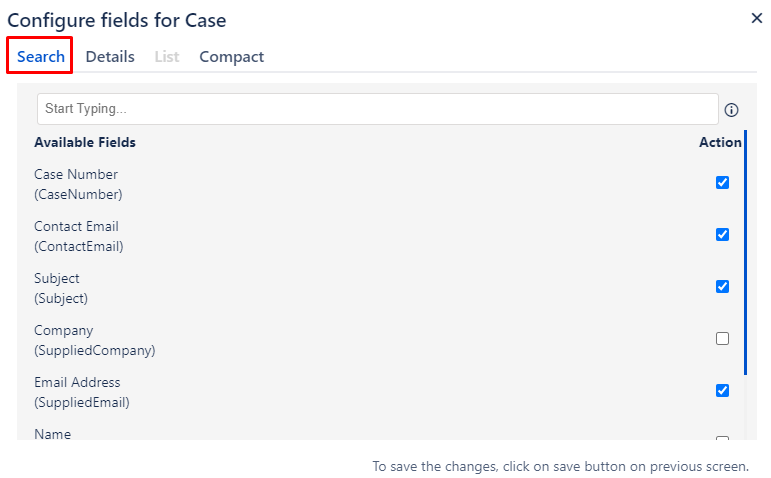This screenshot has height=478, width=771.
Task: Click the Company (SuppliedCompany) label
Action: [x=94, y=340]
